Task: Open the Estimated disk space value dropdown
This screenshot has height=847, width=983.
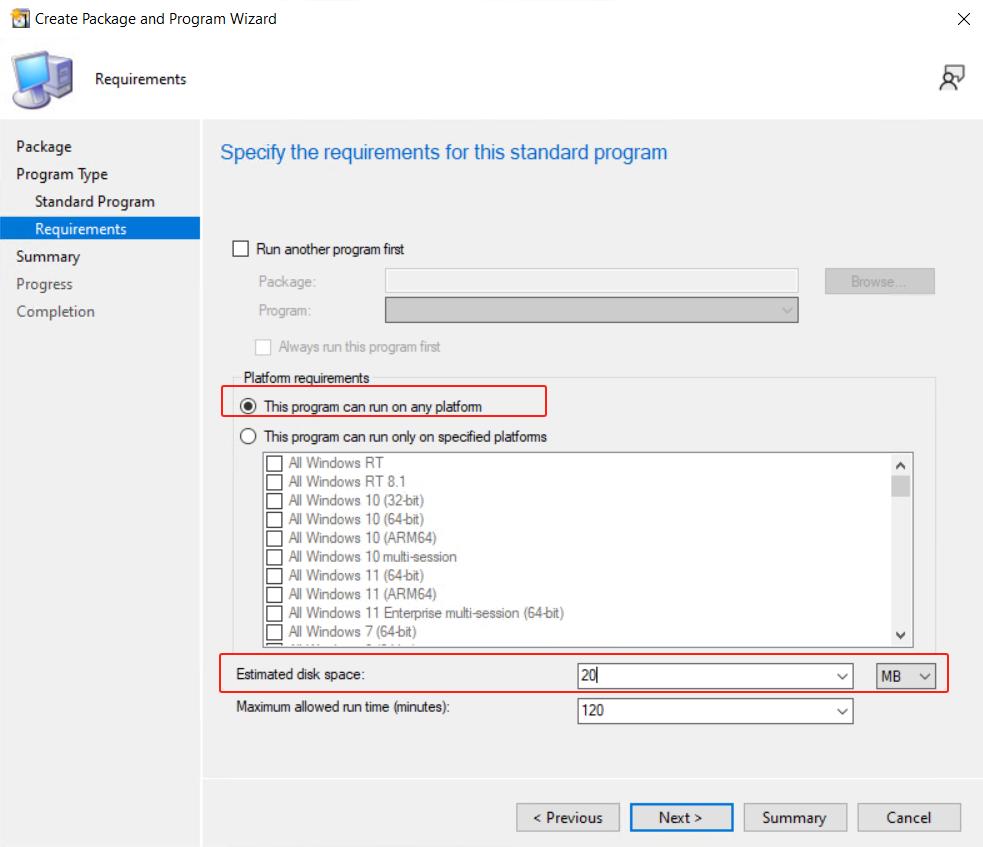Action: [842, 677]
